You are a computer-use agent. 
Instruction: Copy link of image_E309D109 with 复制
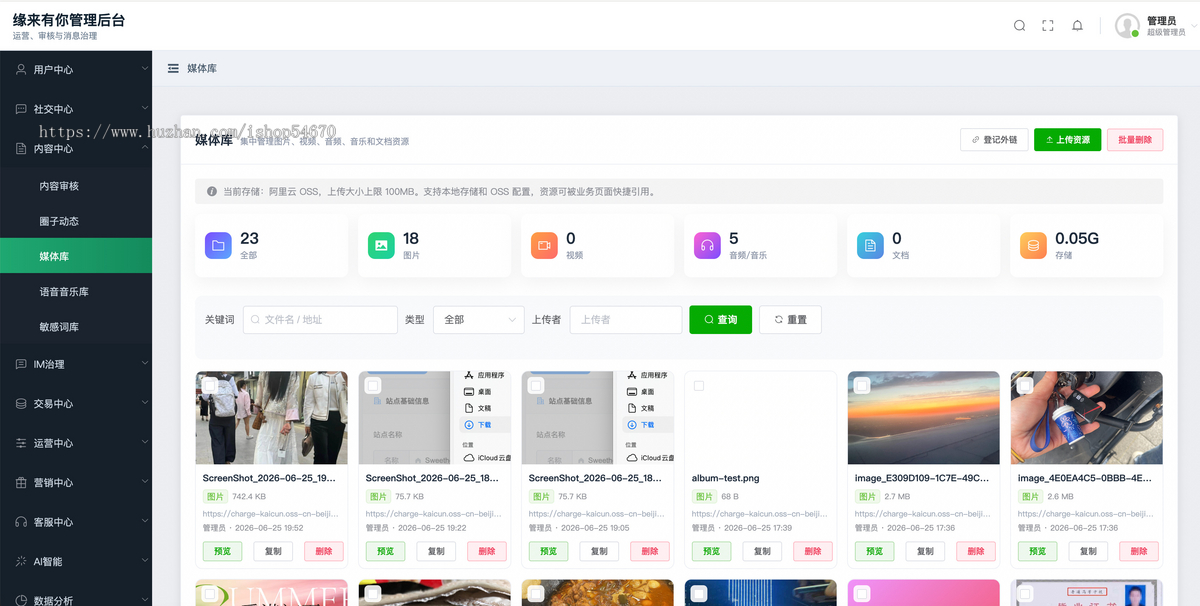[x=925, y=551]
